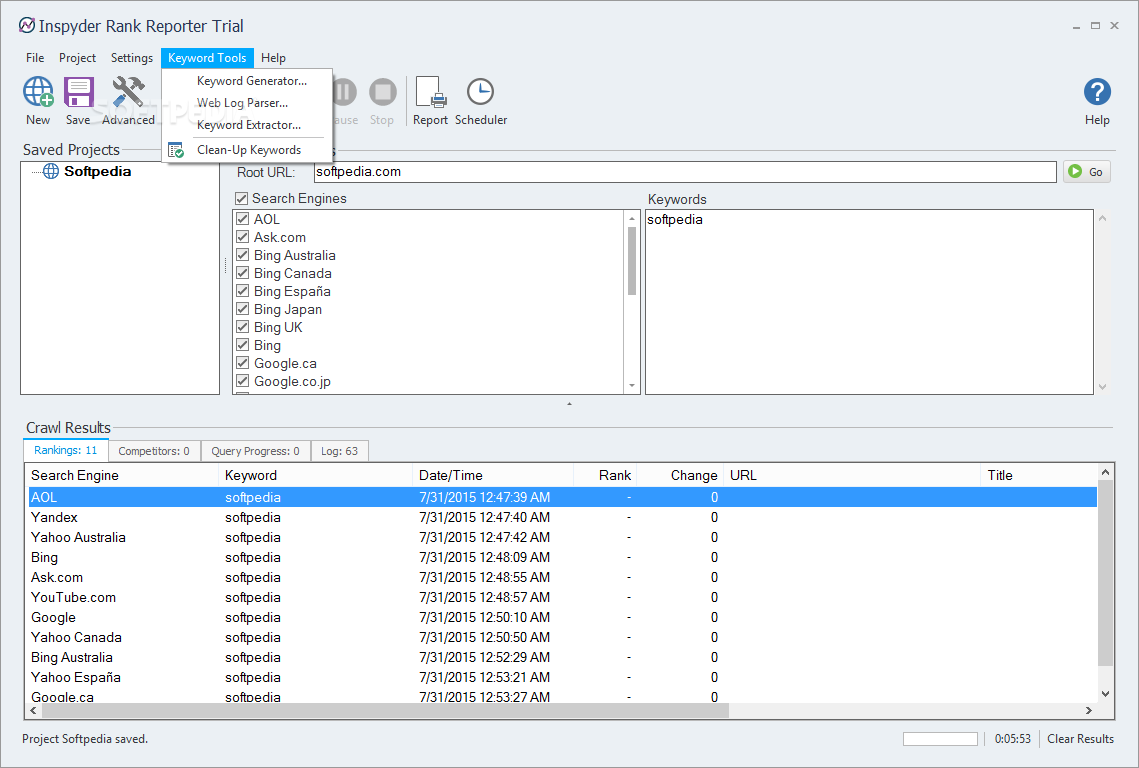The width and height of the screenshot is (1139, 768).
Task: Switch to the Query Progress: 0 tab
Action: pos(255,451)
